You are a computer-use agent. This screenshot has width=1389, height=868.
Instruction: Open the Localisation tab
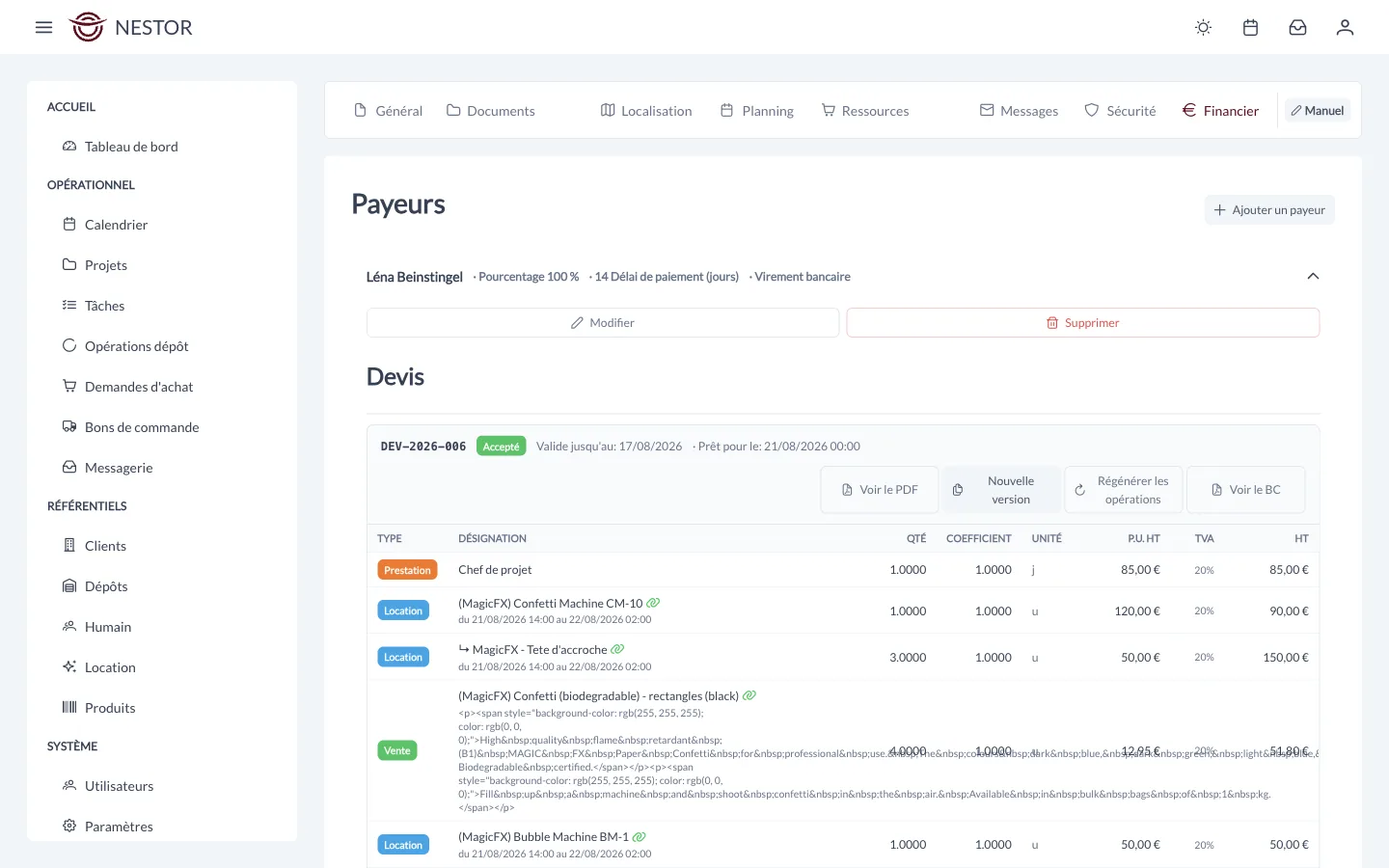[646, 111]
